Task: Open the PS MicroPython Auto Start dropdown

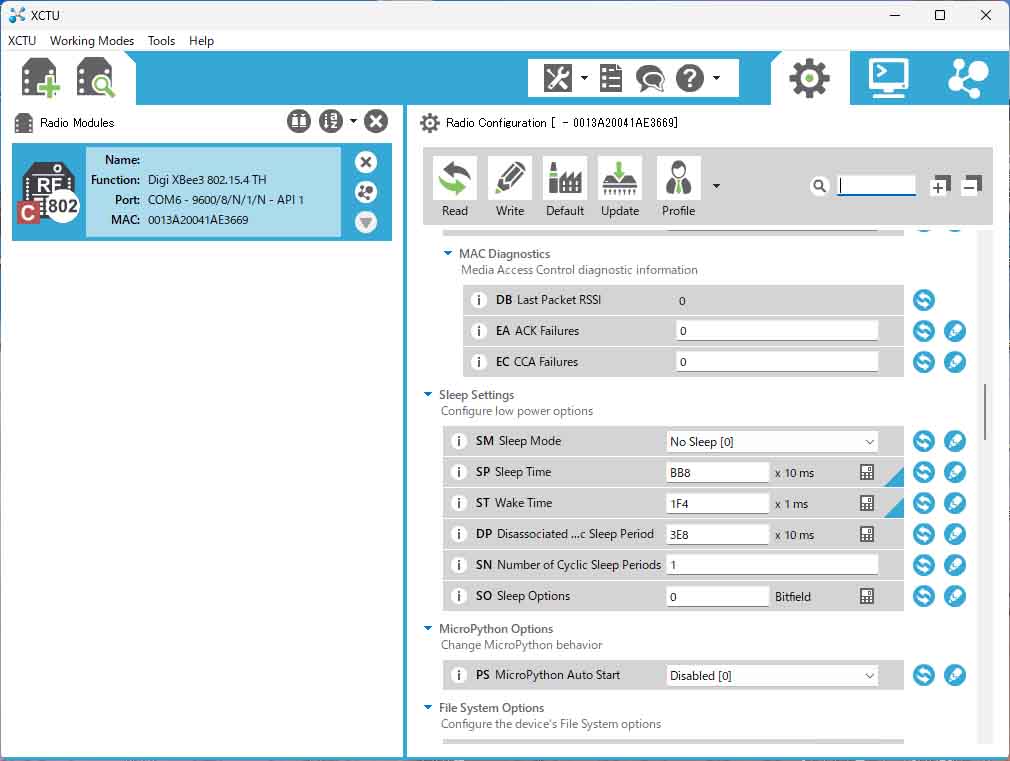Action: click(x=772, y=676)
